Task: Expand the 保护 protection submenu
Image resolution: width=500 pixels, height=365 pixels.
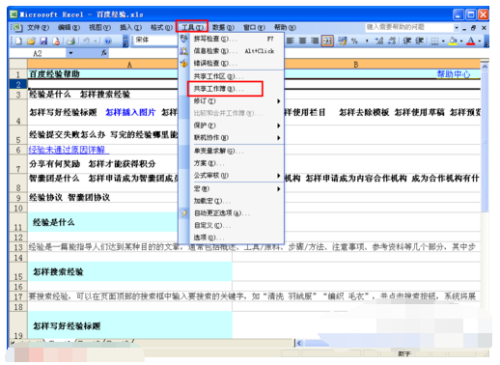Action: click(232, 125)
